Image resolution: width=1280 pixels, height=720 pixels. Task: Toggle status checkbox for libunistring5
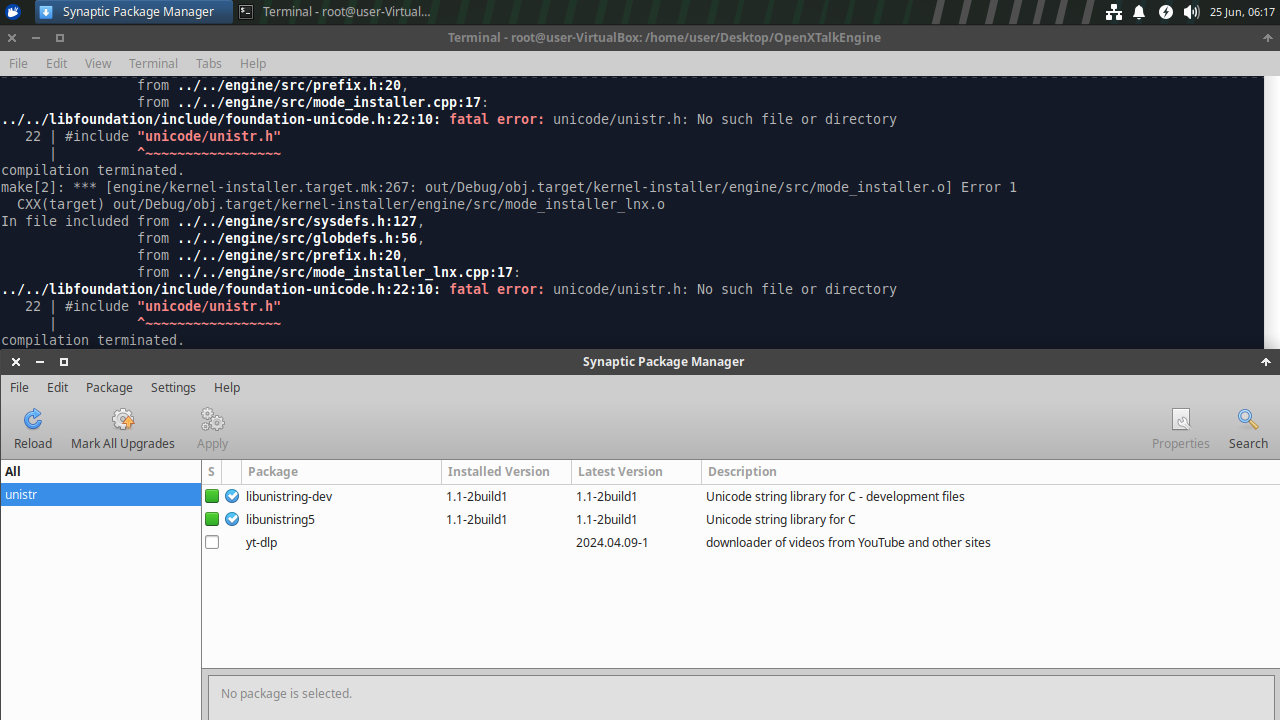(x=212, y=519)
